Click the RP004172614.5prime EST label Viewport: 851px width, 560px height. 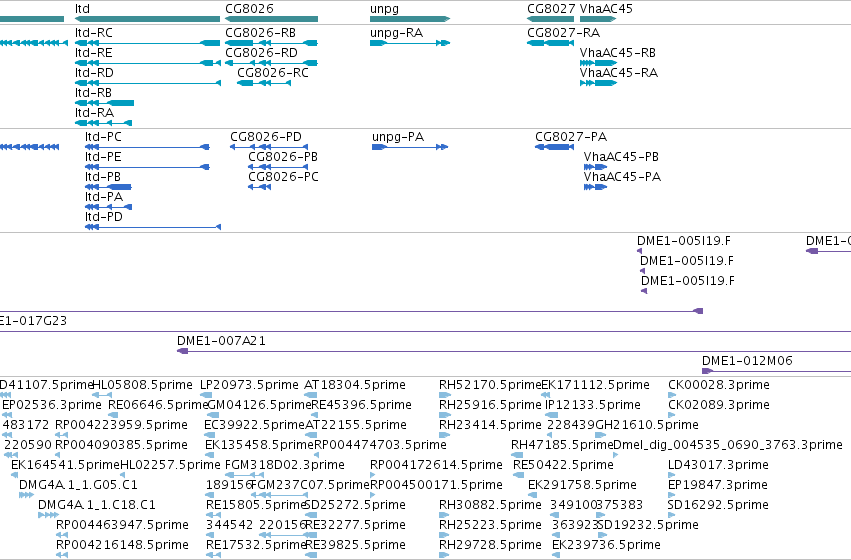click(x=436, y=465)
